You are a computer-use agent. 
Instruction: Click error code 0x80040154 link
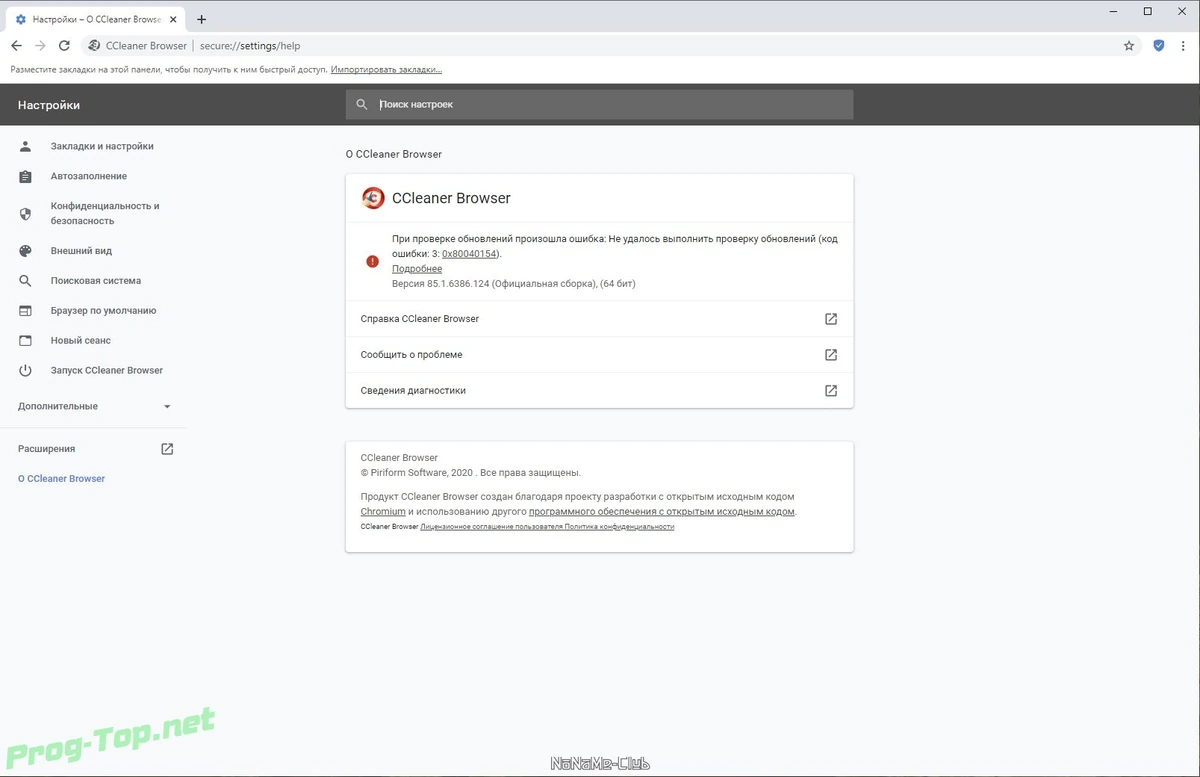(470, 254)
